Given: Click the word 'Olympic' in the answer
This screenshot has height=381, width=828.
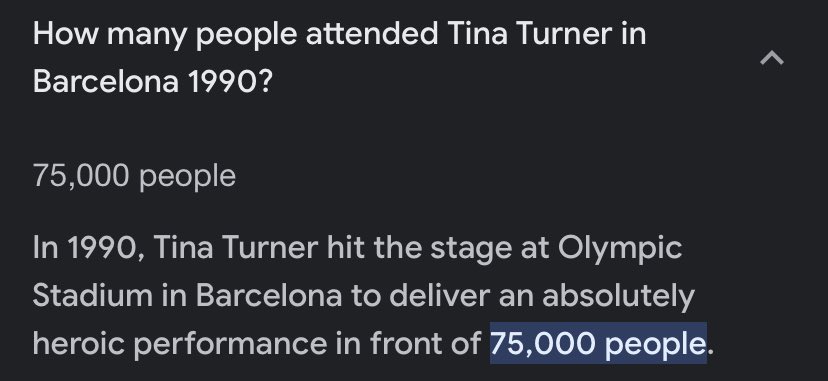Looking at the screenshot, I should coord(620,249).
